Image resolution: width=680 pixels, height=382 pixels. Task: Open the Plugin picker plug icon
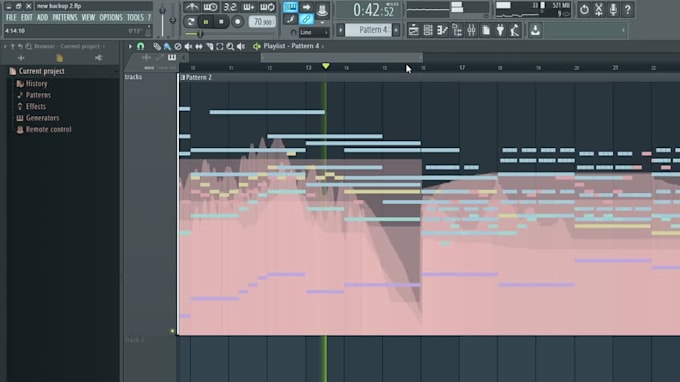[500, 30]
